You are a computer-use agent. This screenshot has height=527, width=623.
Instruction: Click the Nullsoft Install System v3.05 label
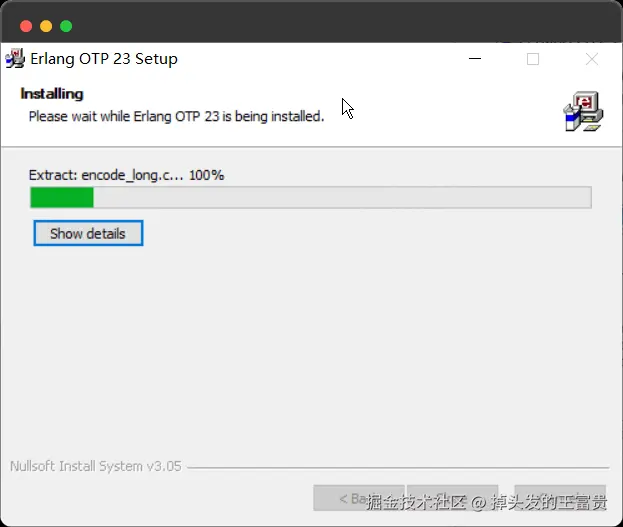(96, 466)
